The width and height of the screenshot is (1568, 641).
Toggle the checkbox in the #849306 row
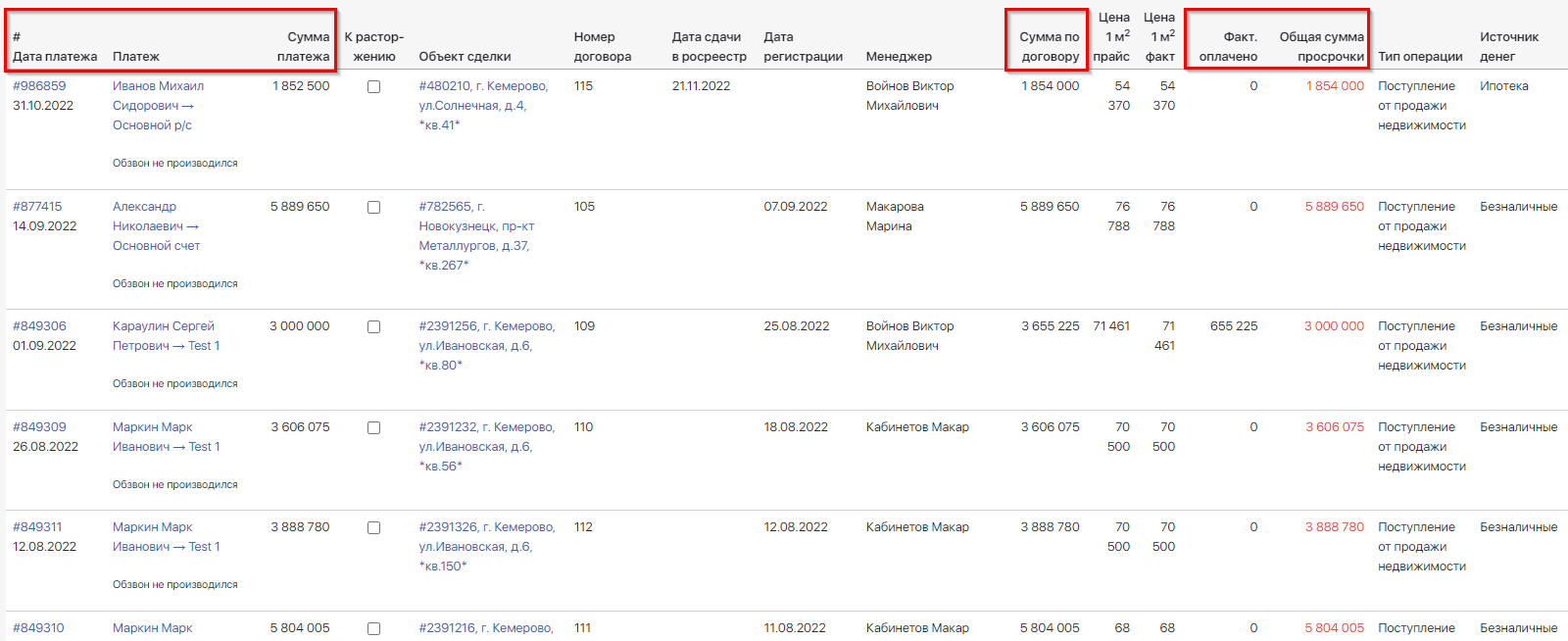[x=373, y=327]
